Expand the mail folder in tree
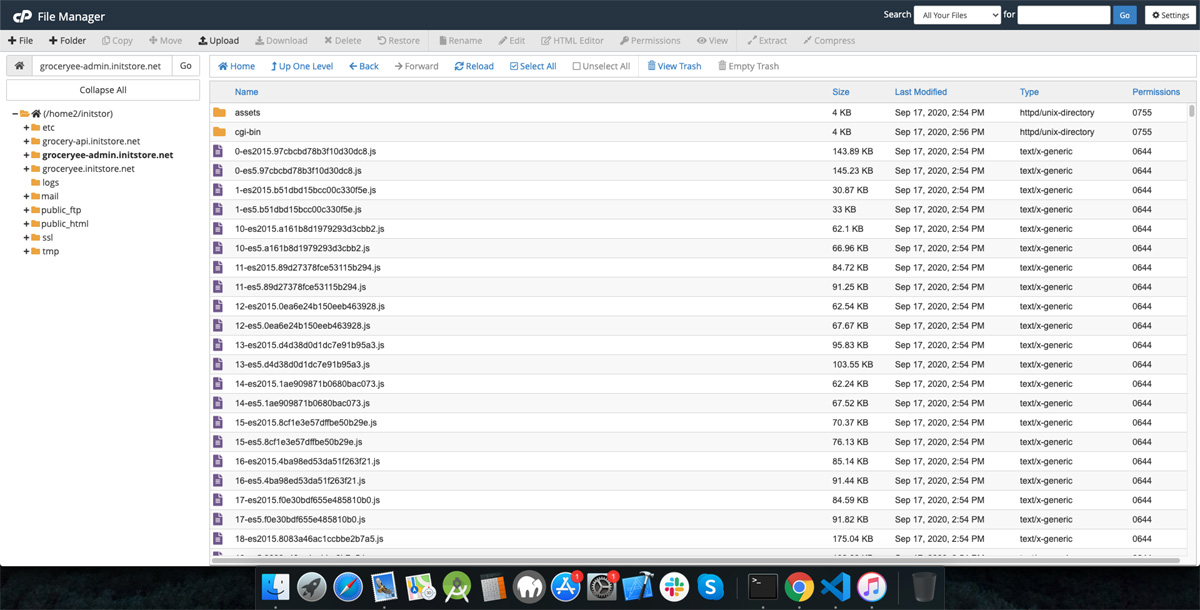 pyautogui.click(x=26, y=197)
